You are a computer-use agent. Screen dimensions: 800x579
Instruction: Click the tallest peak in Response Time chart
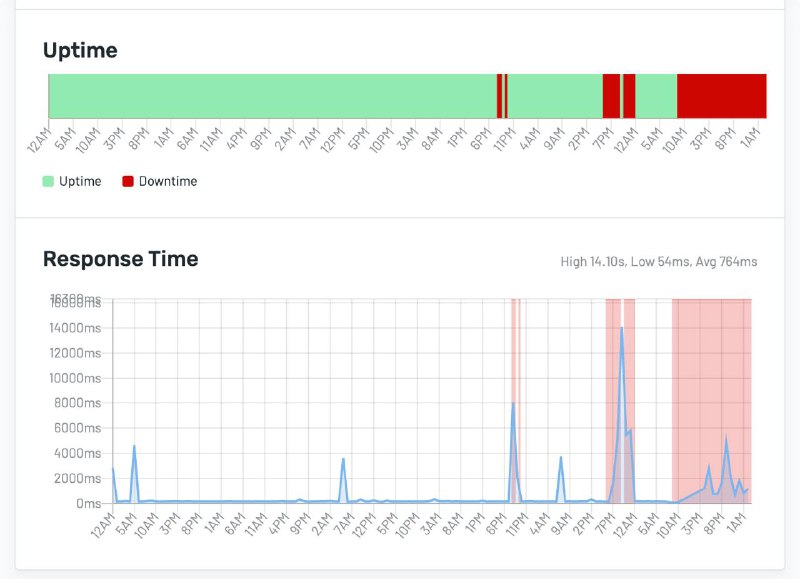621,328
